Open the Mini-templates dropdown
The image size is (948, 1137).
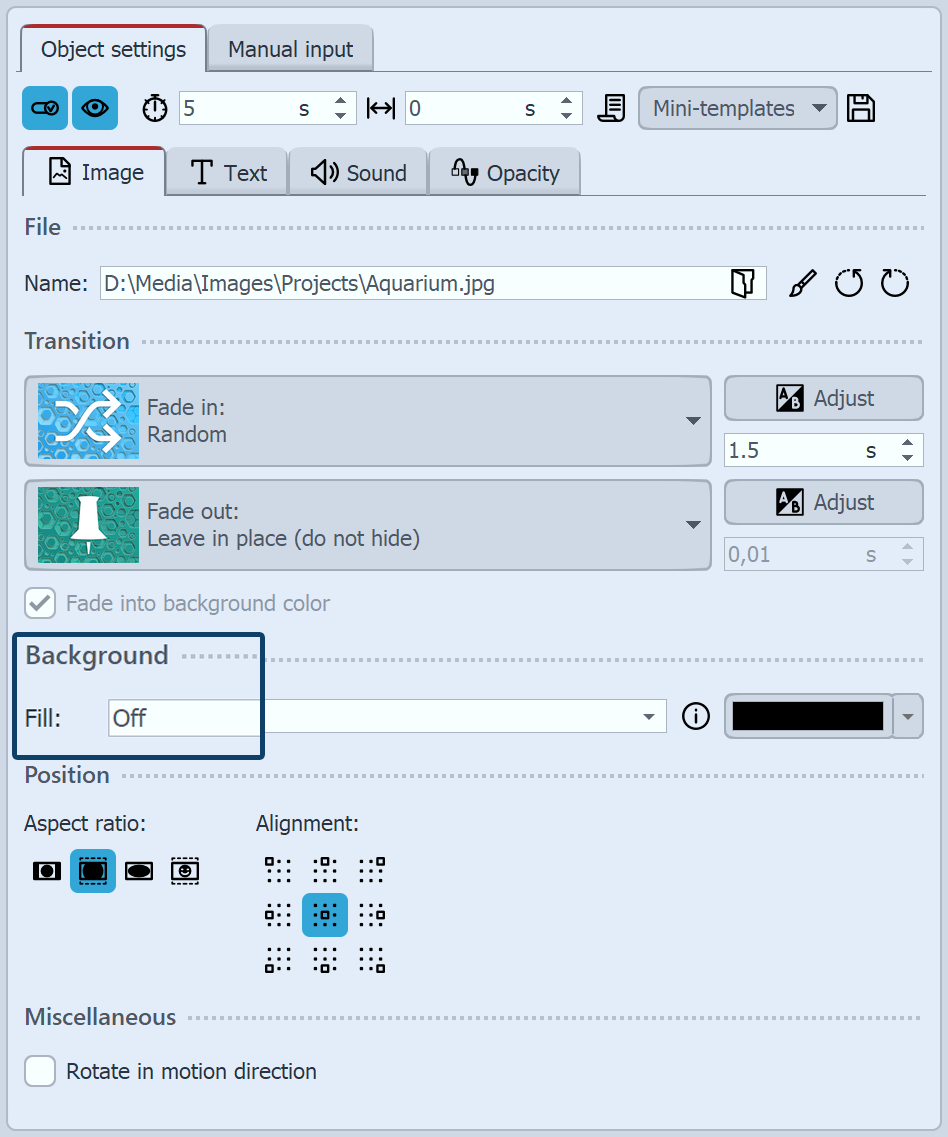(738, 108)
